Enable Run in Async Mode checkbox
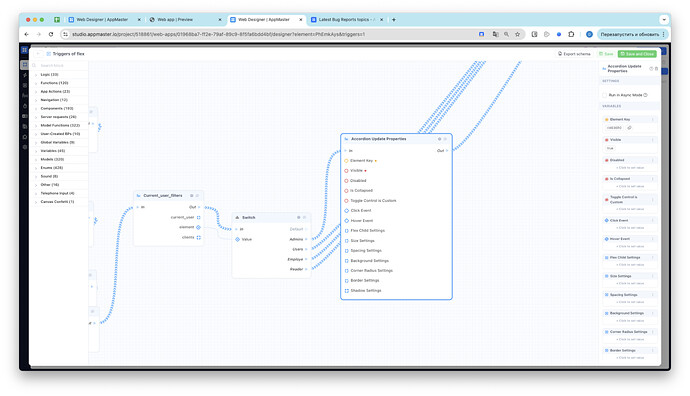The height and width of the screenshot is (396, 690). pos(605,95)
